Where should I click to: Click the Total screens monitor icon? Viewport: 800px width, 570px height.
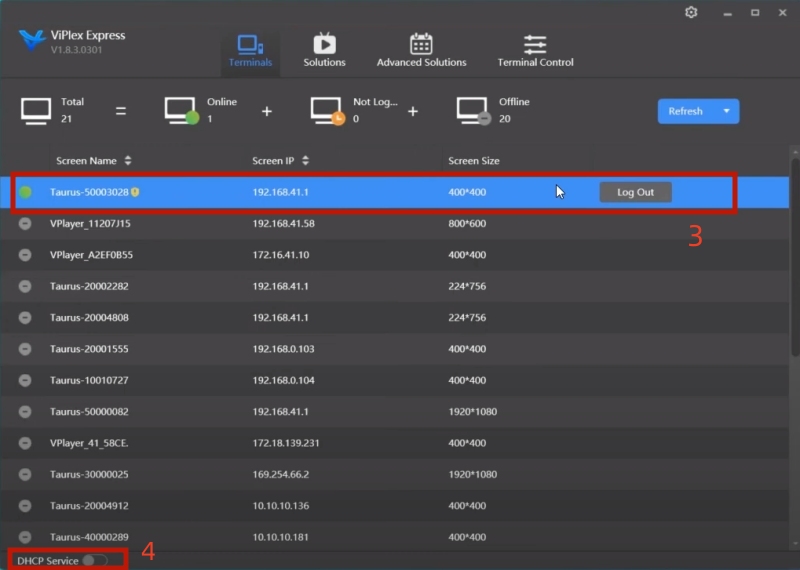pos(36,111)
